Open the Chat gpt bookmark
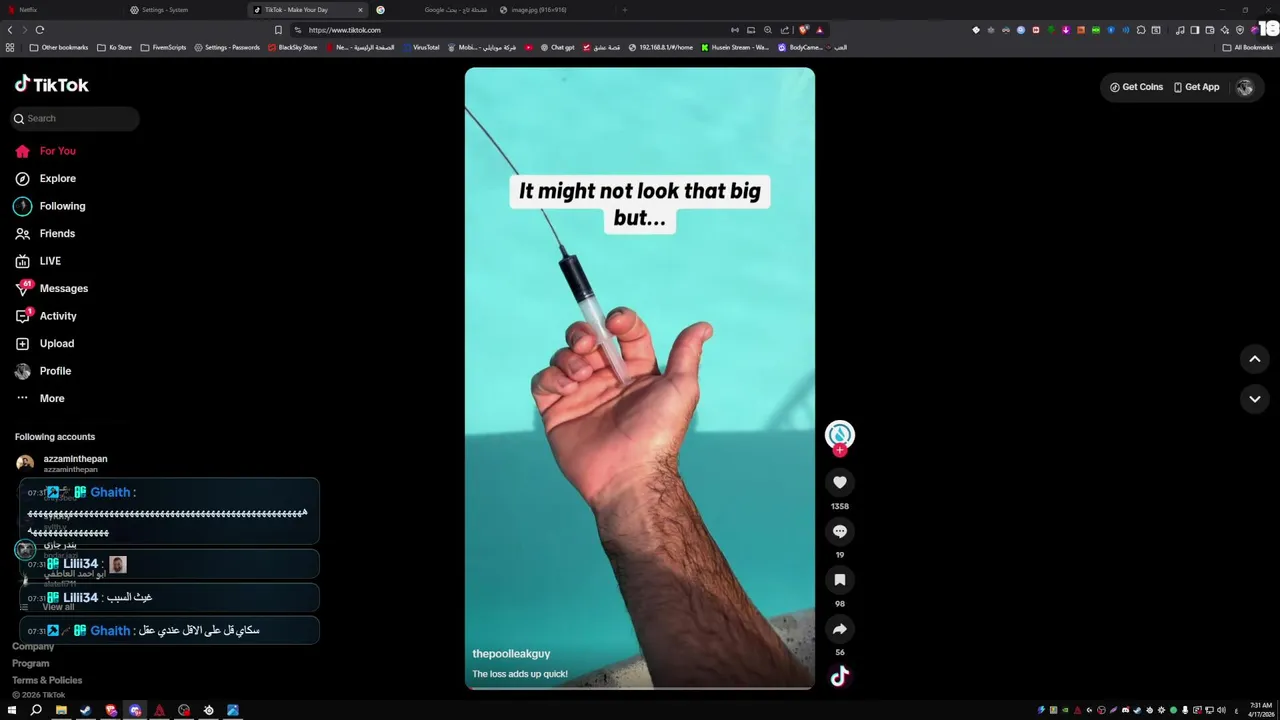1280x720 pixels. coord(557,47)
